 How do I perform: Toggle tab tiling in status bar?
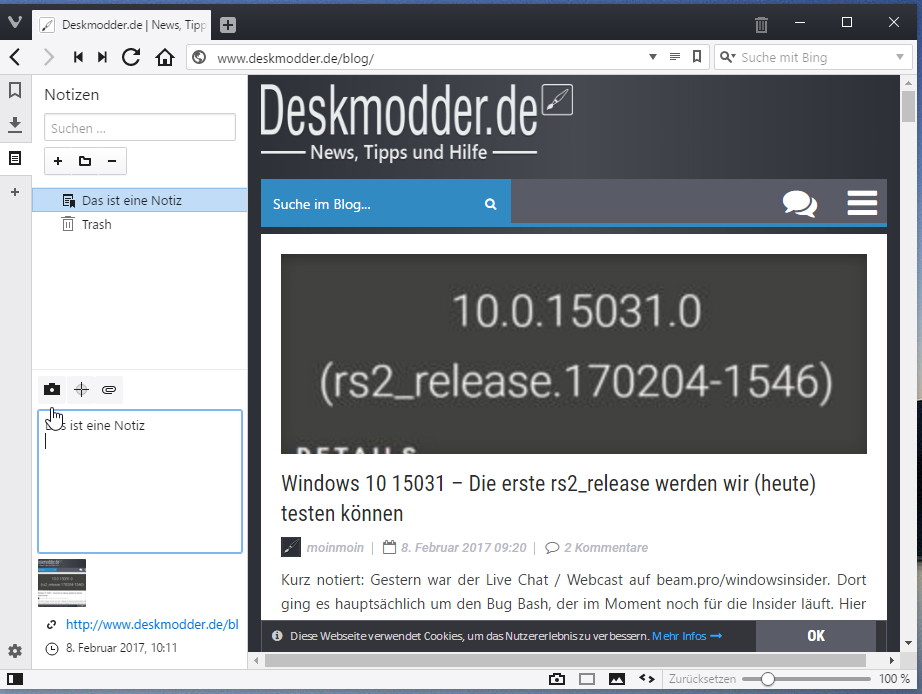[587, 679]
